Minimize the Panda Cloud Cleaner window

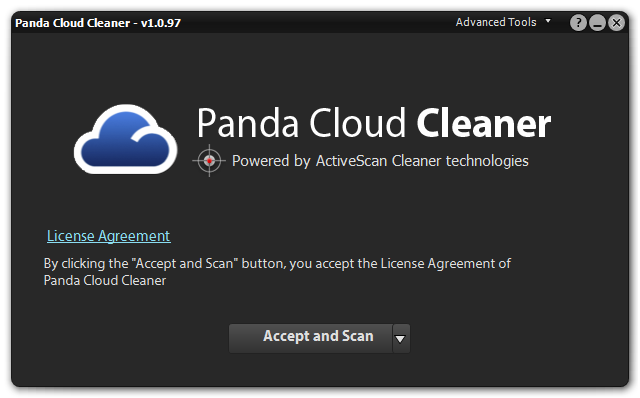(597, 22)
